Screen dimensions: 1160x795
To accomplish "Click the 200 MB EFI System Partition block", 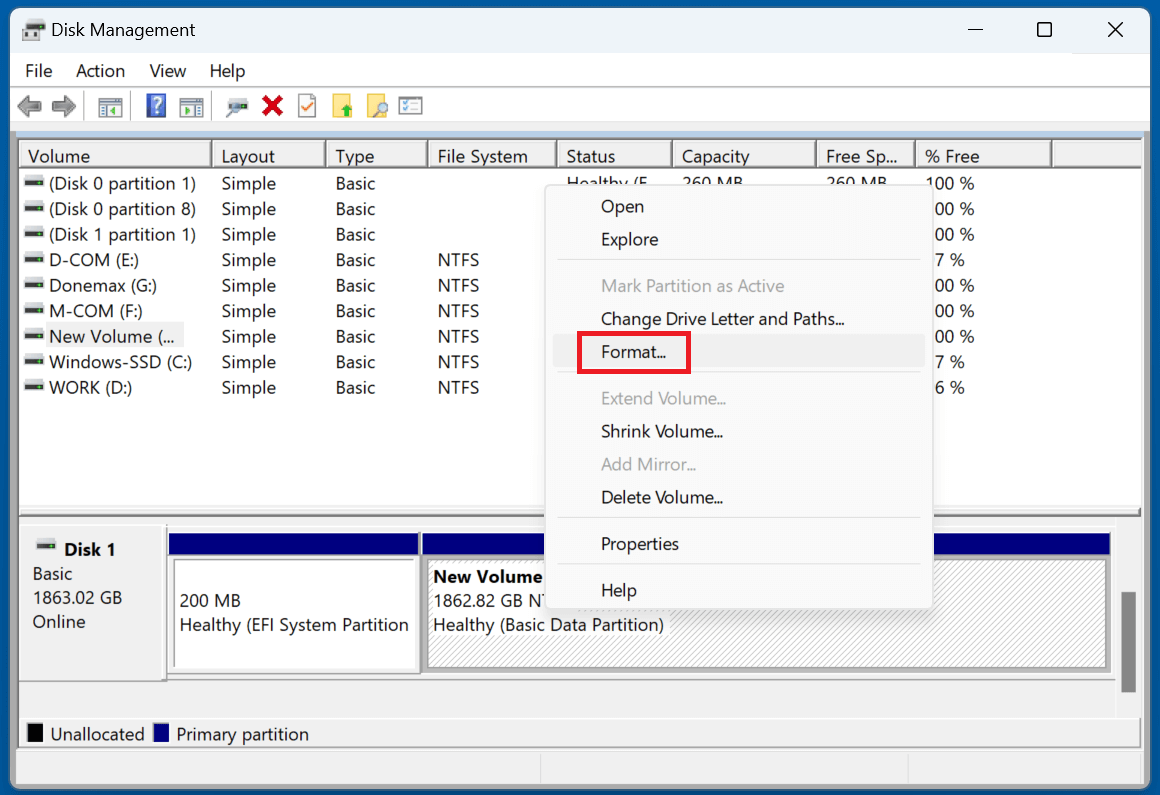I will pyautogui.click(x=294, y=613).
